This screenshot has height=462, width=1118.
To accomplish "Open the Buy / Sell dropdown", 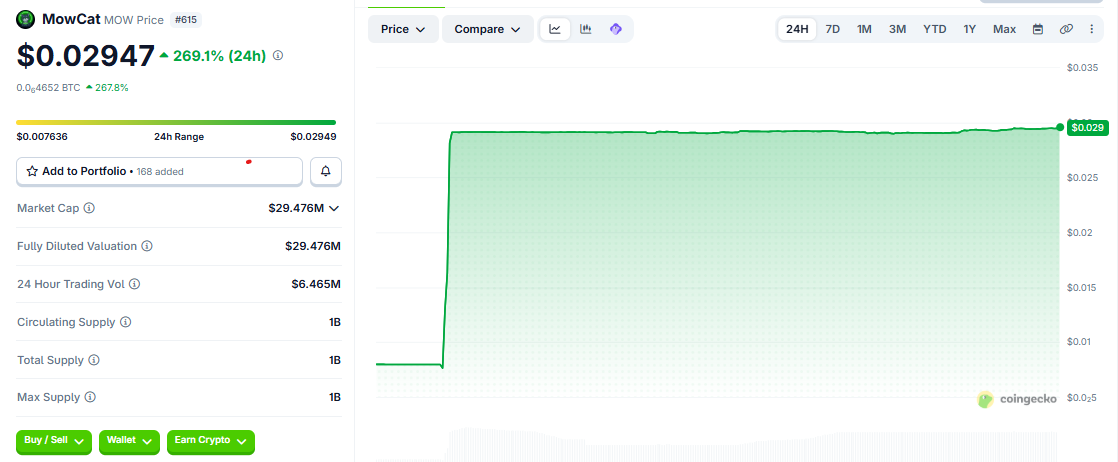I will [x=54, y=441].
